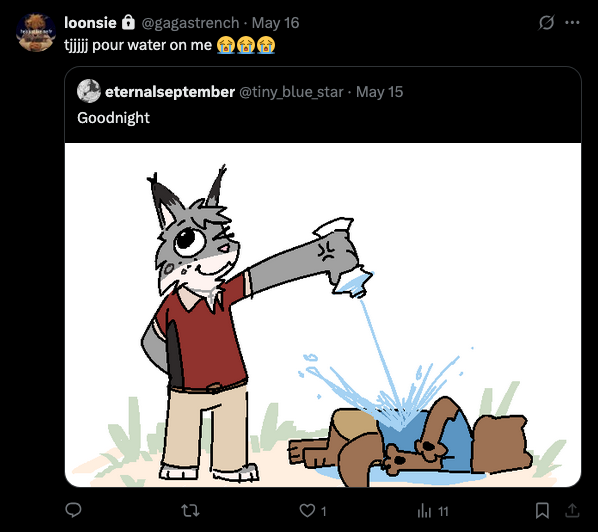
Task: Like the post with the heart icon
Action: [x=307, y=510]
